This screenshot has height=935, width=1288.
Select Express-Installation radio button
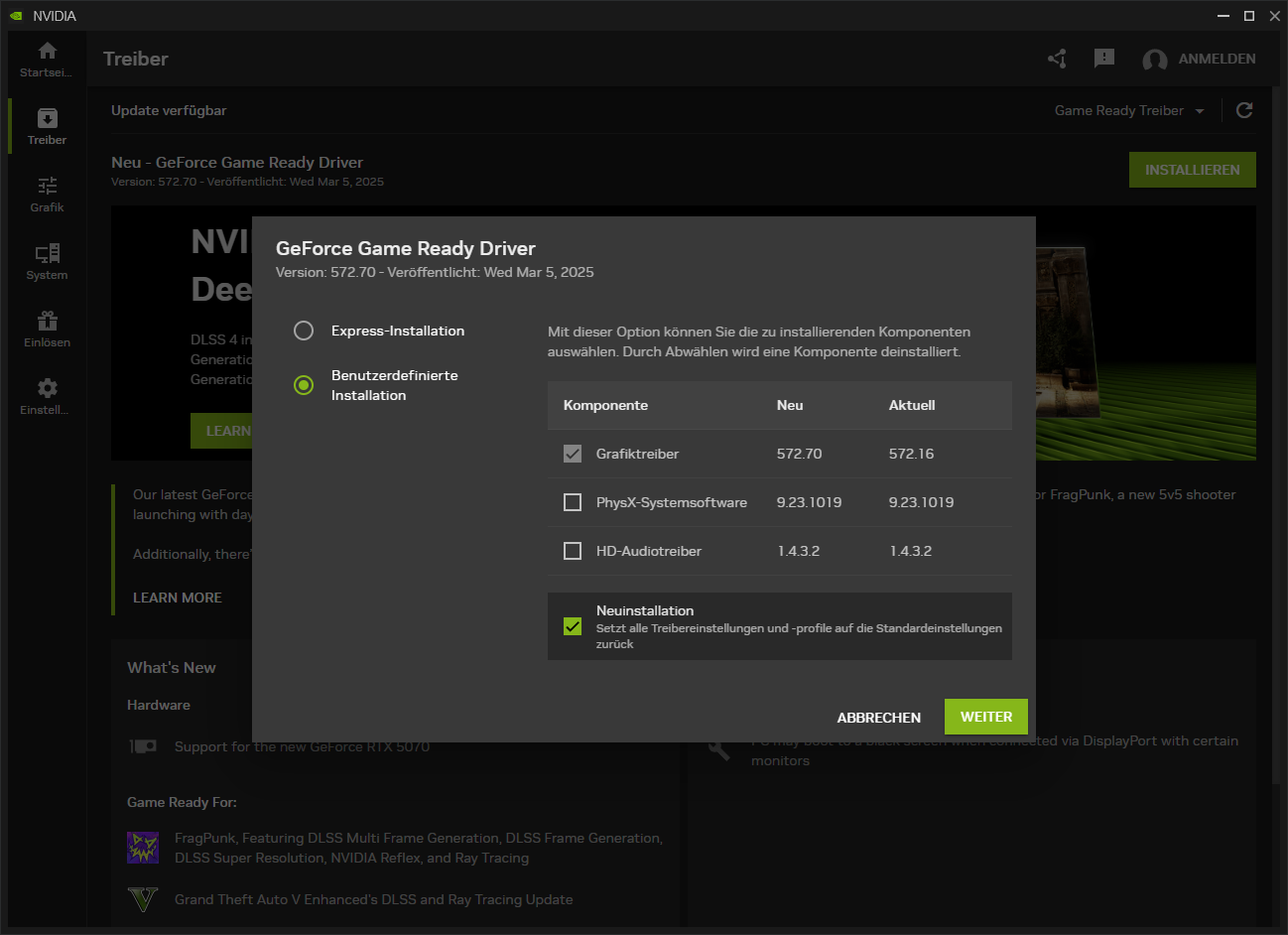tap(304, 331)
